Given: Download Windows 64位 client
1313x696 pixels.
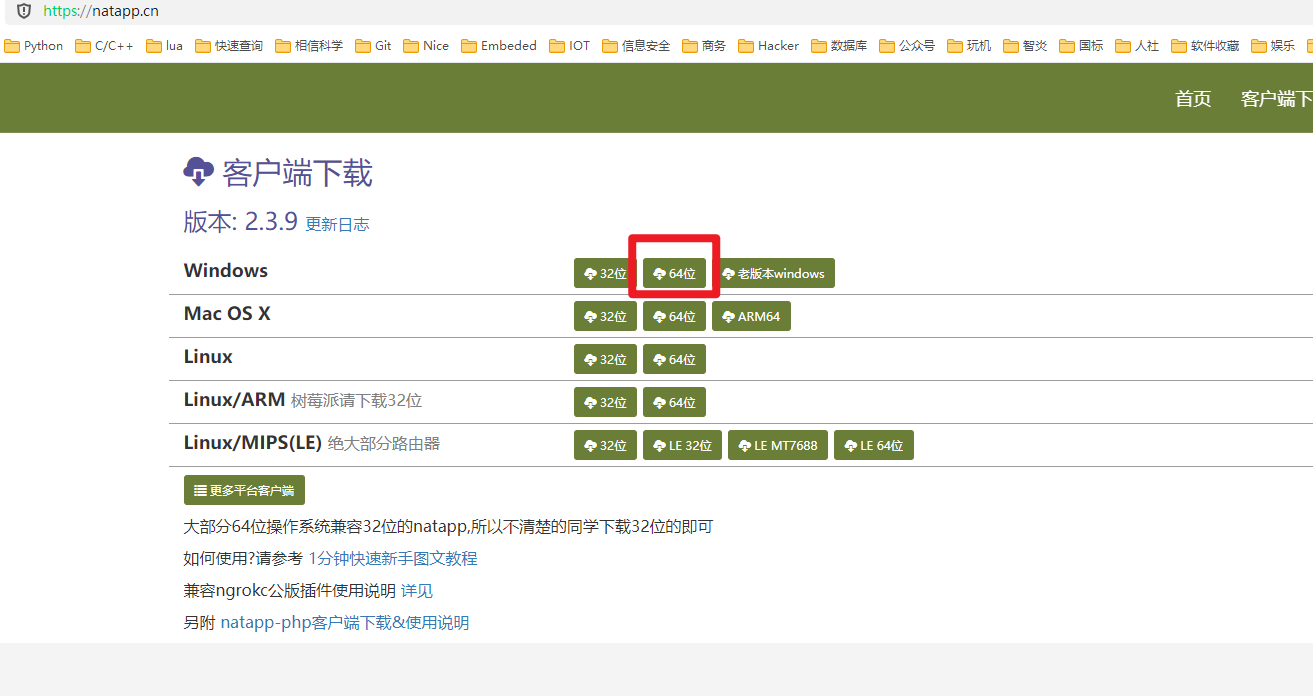Looking at the screenshot, I should pyautogui.click(x=675, y=273).
